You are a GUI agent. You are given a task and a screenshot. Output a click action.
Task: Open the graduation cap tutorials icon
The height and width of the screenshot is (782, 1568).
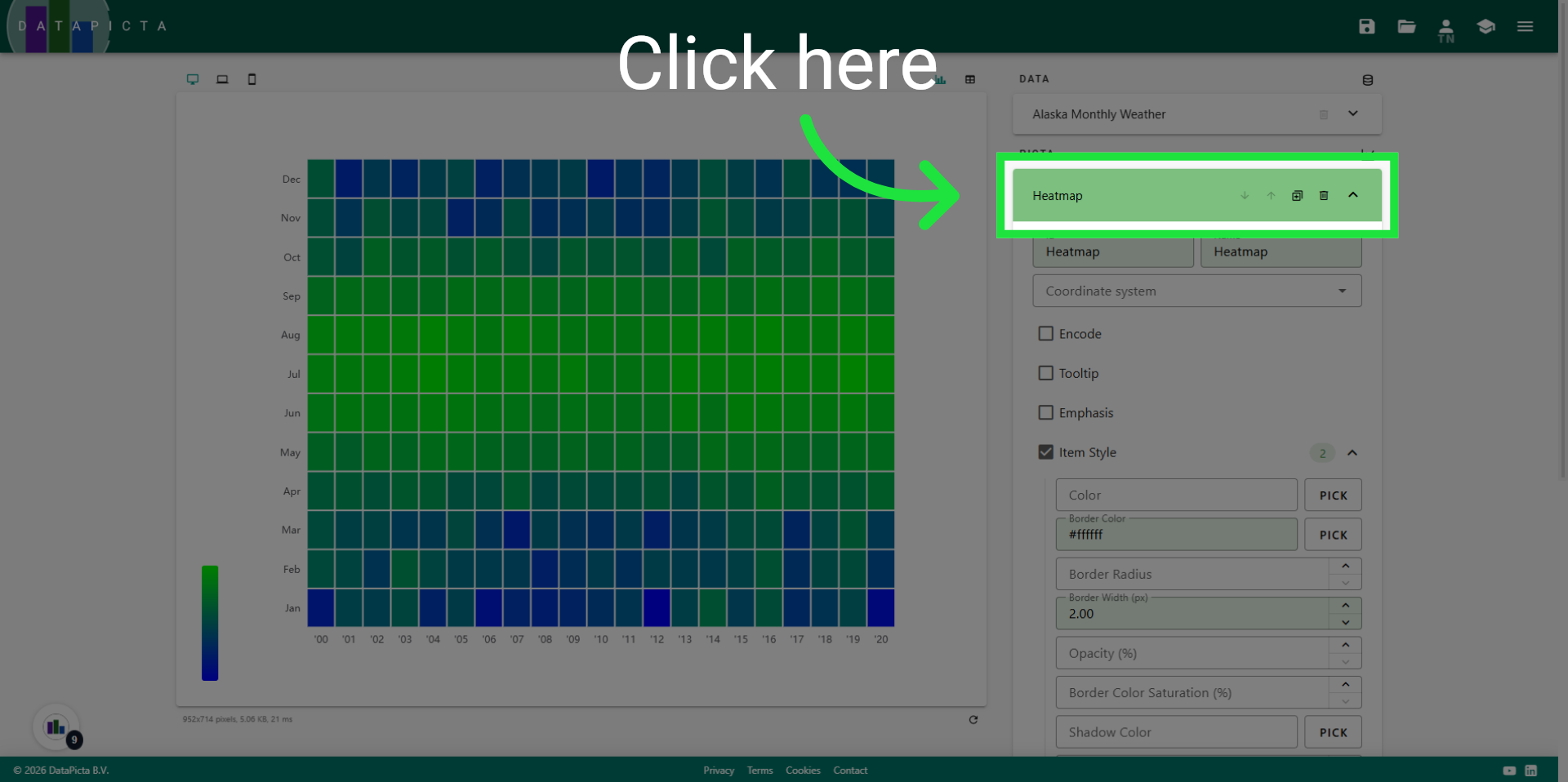tap(1486, 26)
